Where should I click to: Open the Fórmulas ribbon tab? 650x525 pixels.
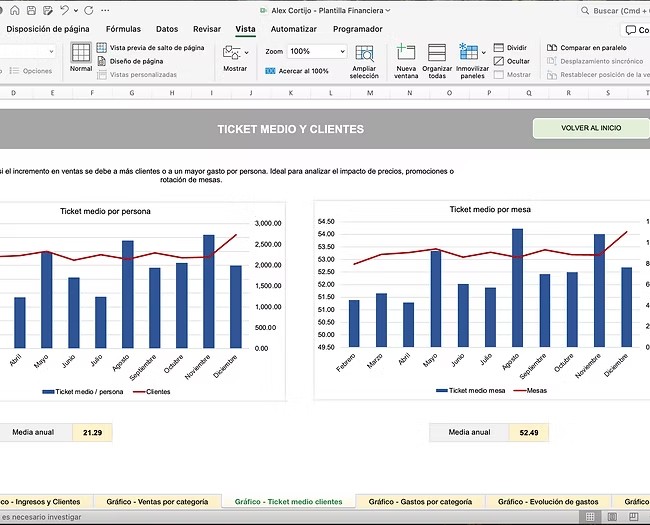(x=123, y=29)
